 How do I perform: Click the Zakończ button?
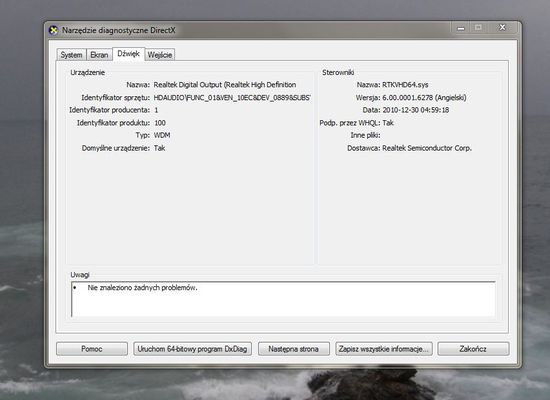tap(473, 349)
